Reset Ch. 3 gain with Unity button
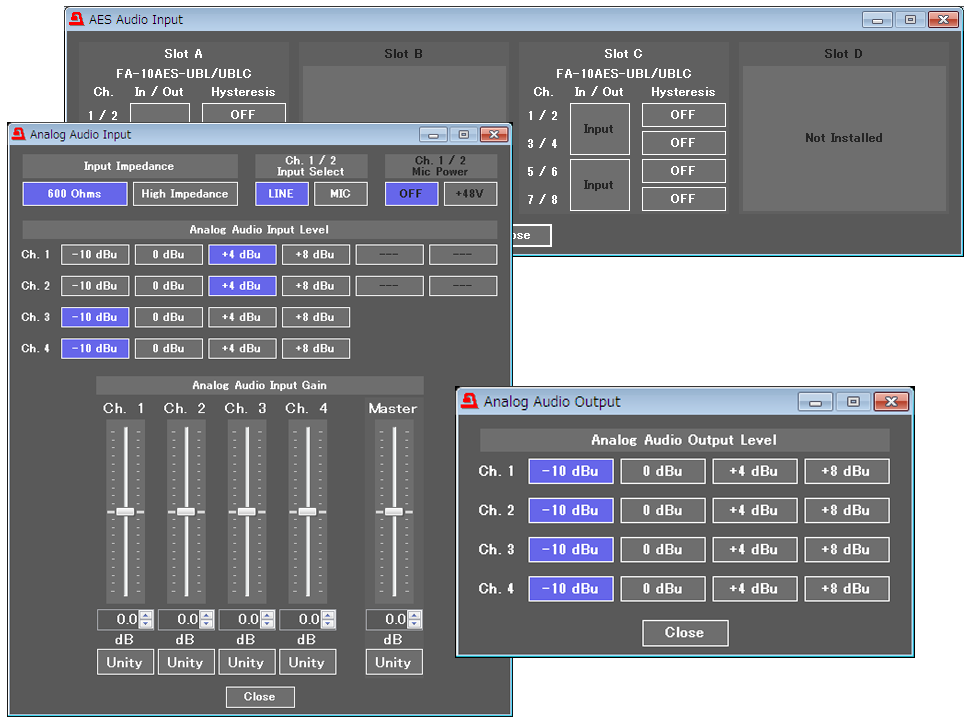This screenshot has width=973, height=728. click(x=246, y=662)
